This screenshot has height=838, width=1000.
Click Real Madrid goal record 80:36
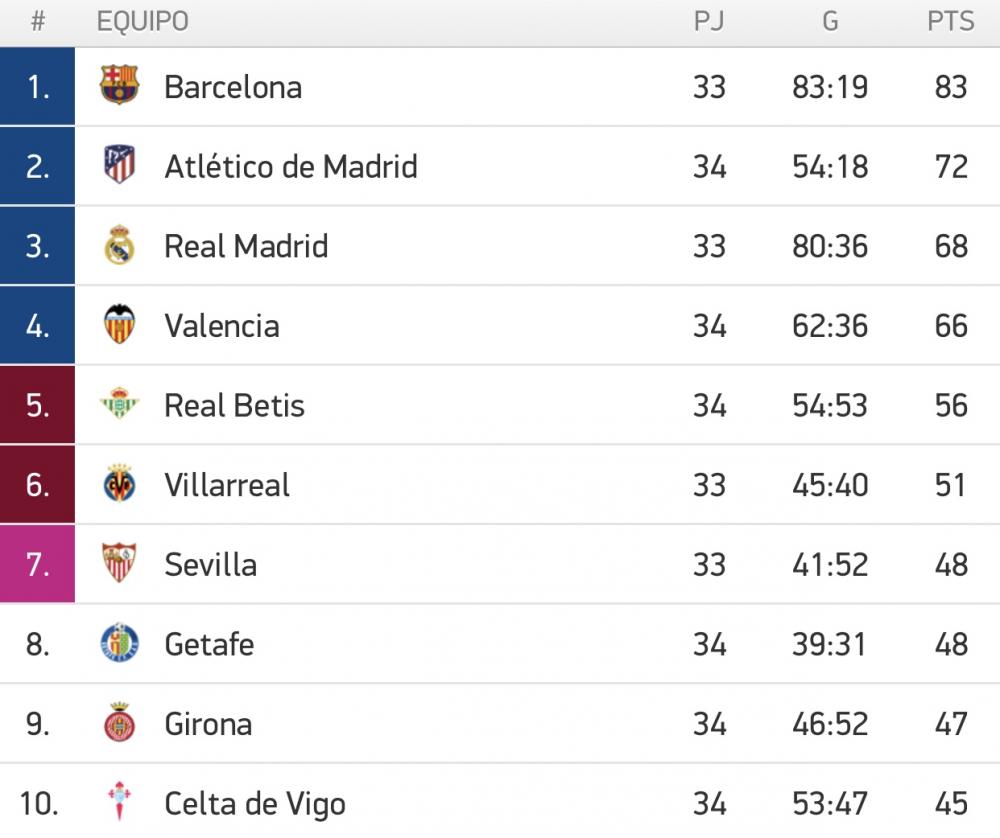tap(830, 246)
